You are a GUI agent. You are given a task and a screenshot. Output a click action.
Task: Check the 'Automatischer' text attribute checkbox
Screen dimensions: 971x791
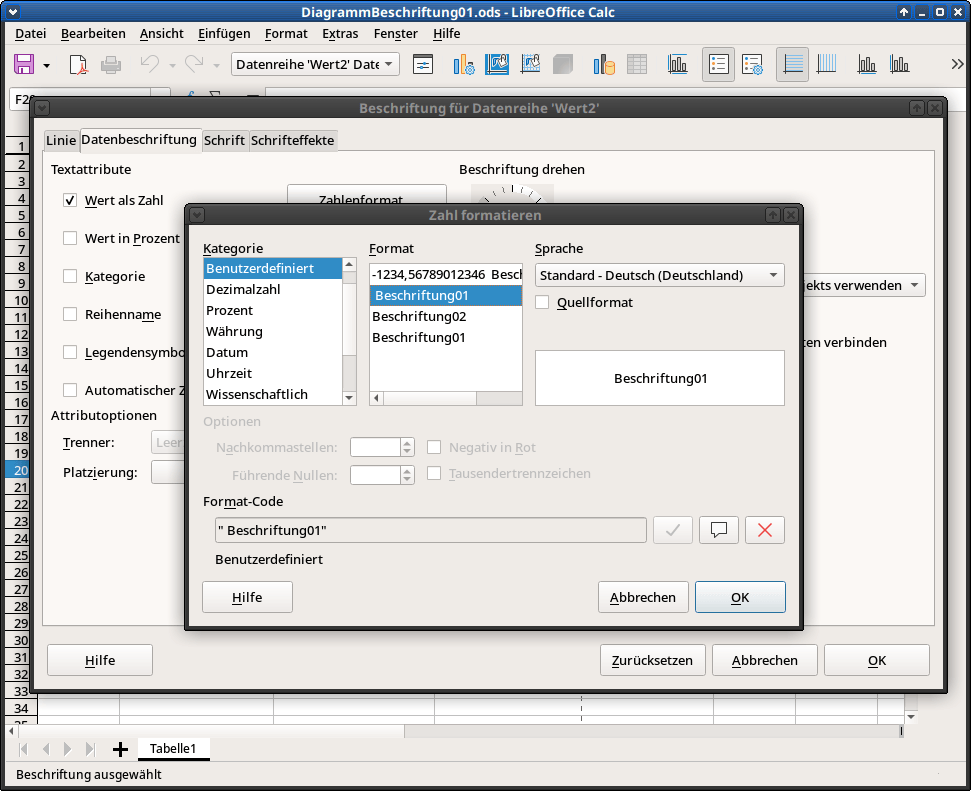(70, 390)
